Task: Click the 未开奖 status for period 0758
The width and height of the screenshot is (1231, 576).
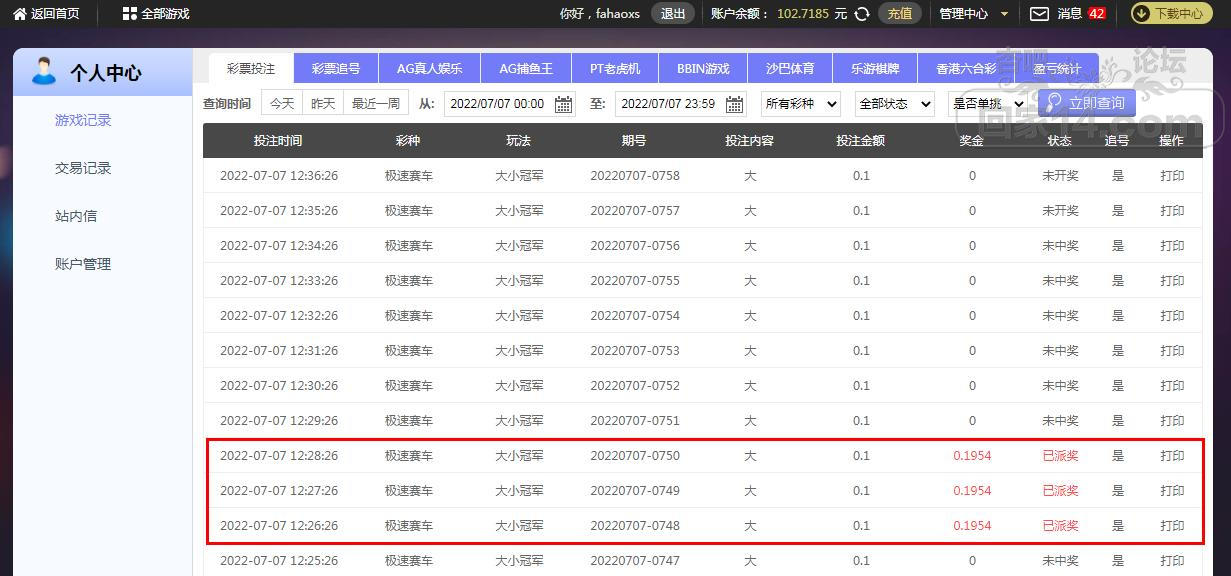Action: tap(1061, 176)
